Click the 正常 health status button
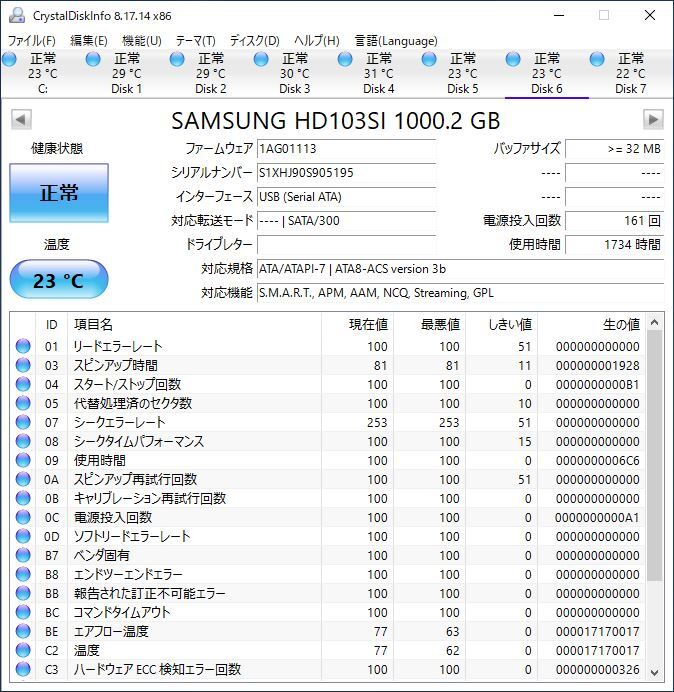The height and width of the screenshot is (692, 674). 59,193
